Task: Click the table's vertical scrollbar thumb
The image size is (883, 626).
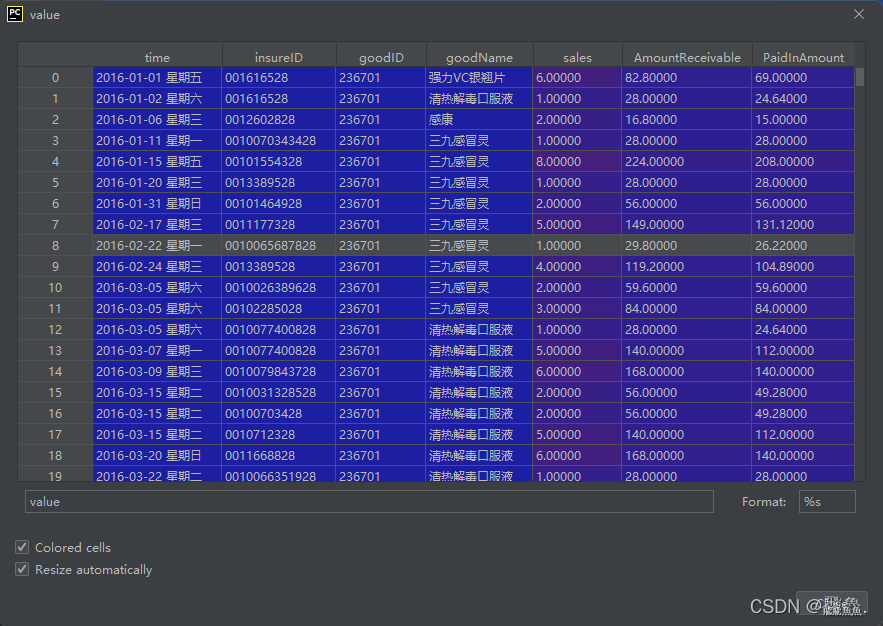Action: 859,77
